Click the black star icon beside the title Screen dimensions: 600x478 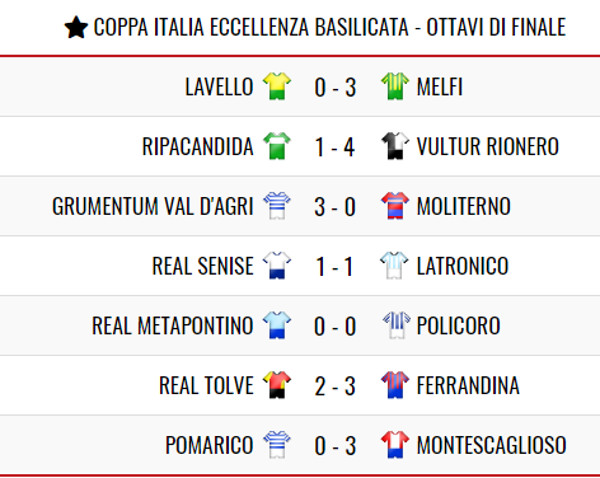(x=76, y=27)
